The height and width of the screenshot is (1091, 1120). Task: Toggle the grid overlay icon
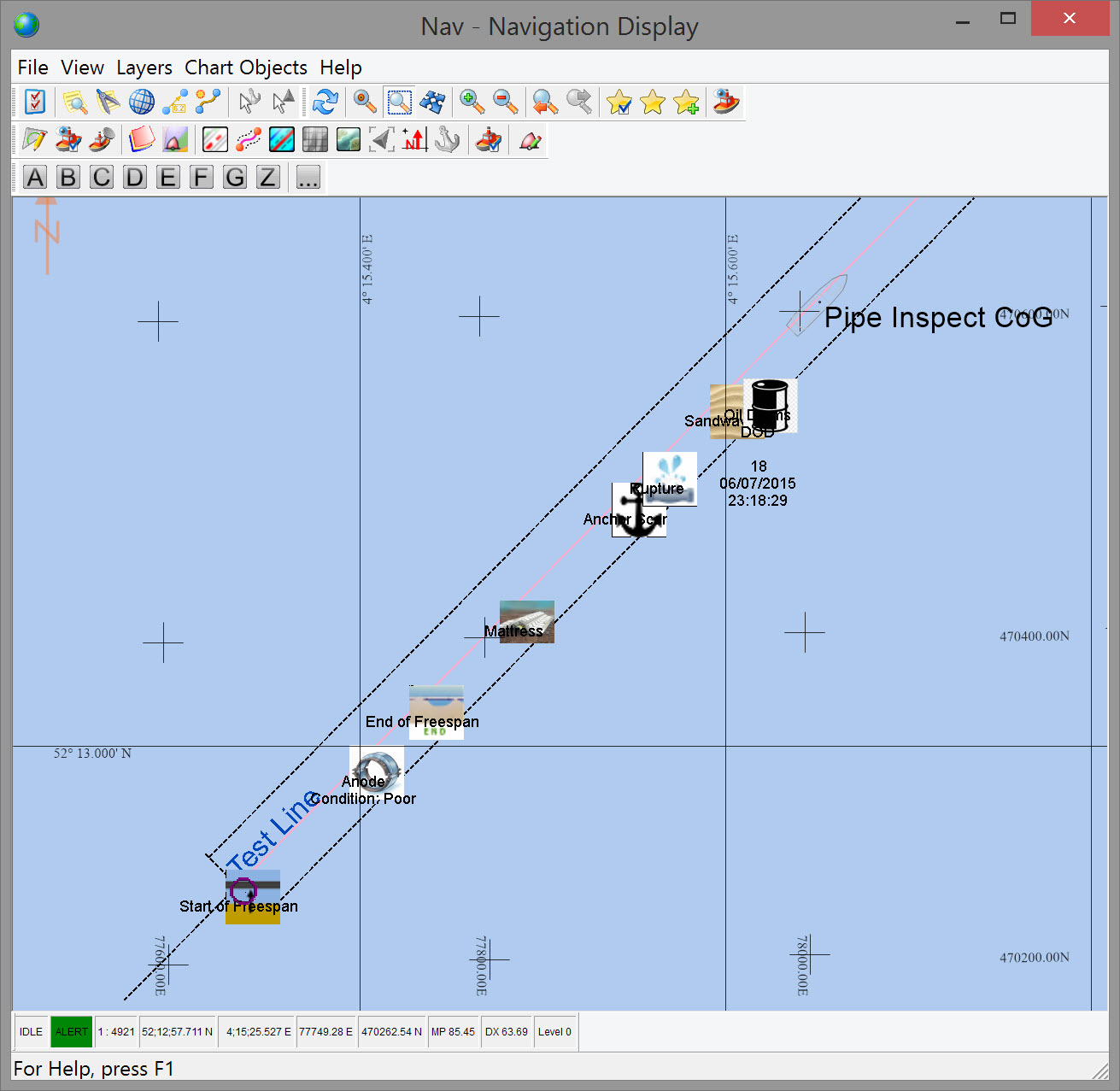[x=315, y=140]
